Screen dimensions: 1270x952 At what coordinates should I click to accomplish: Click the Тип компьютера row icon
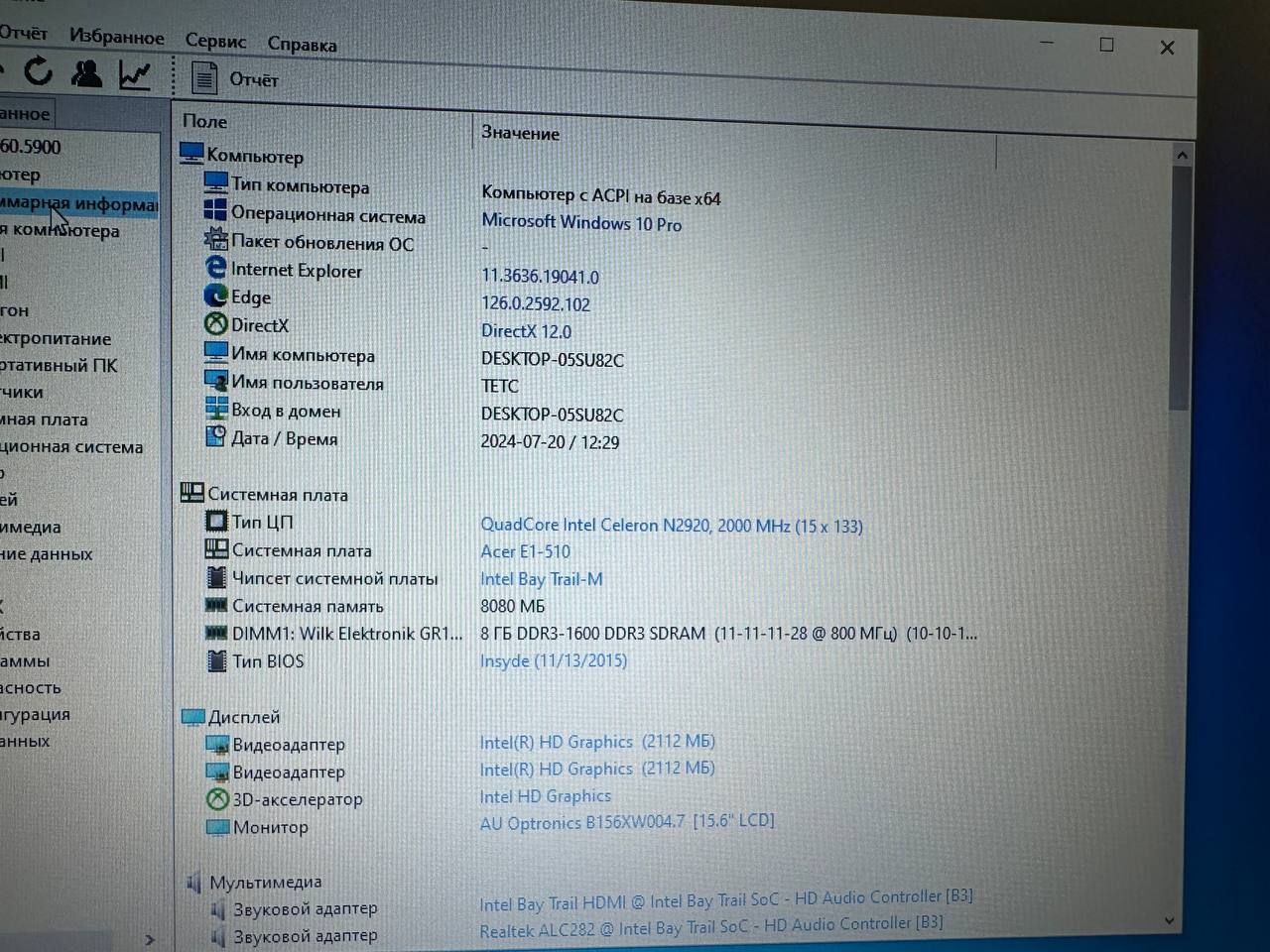click(x=215, y=182)
